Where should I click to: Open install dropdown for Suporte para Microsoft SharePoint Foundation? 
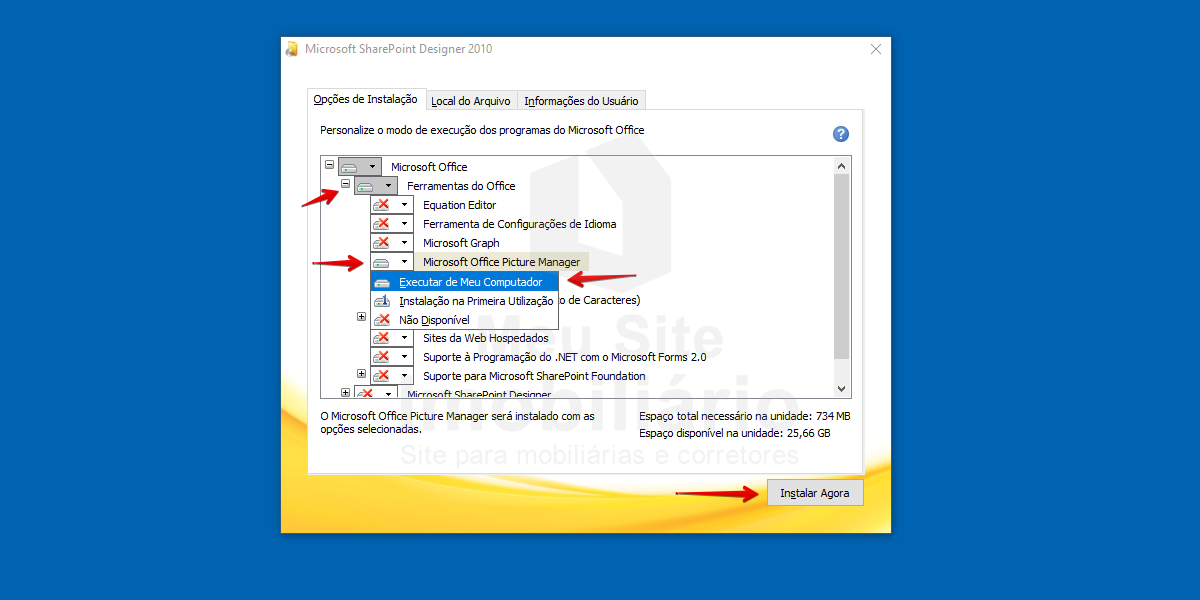click(404, 376)
